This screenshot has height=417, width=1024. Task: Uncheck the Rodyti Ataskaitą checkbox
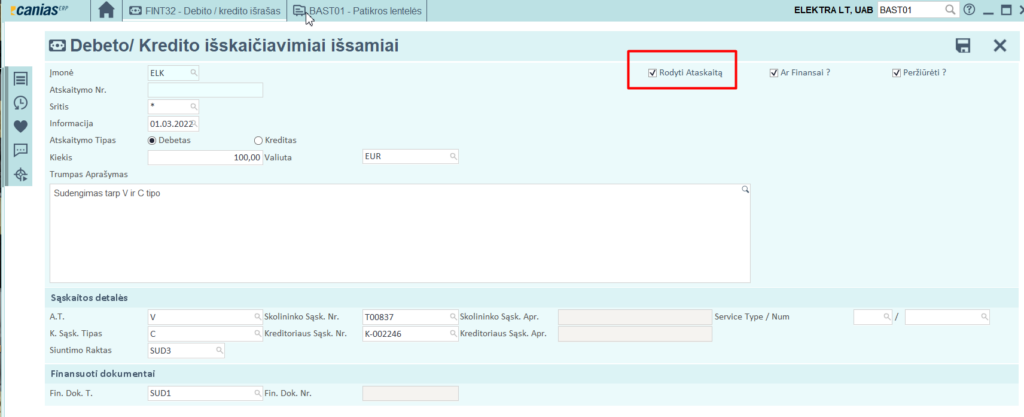point(652,73)
